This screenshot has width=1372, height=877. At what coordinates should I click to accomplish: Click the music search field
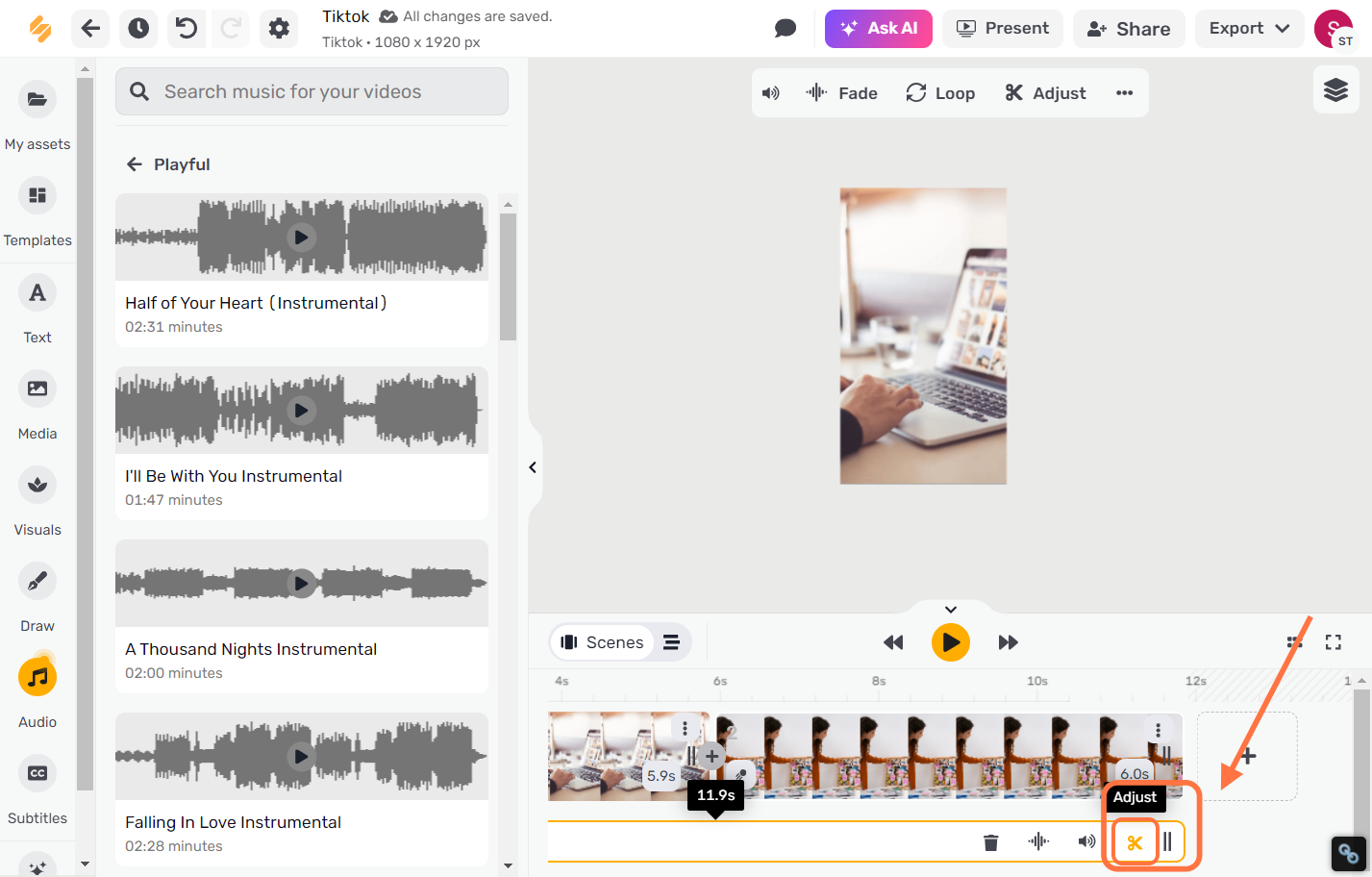pos(312,91)
